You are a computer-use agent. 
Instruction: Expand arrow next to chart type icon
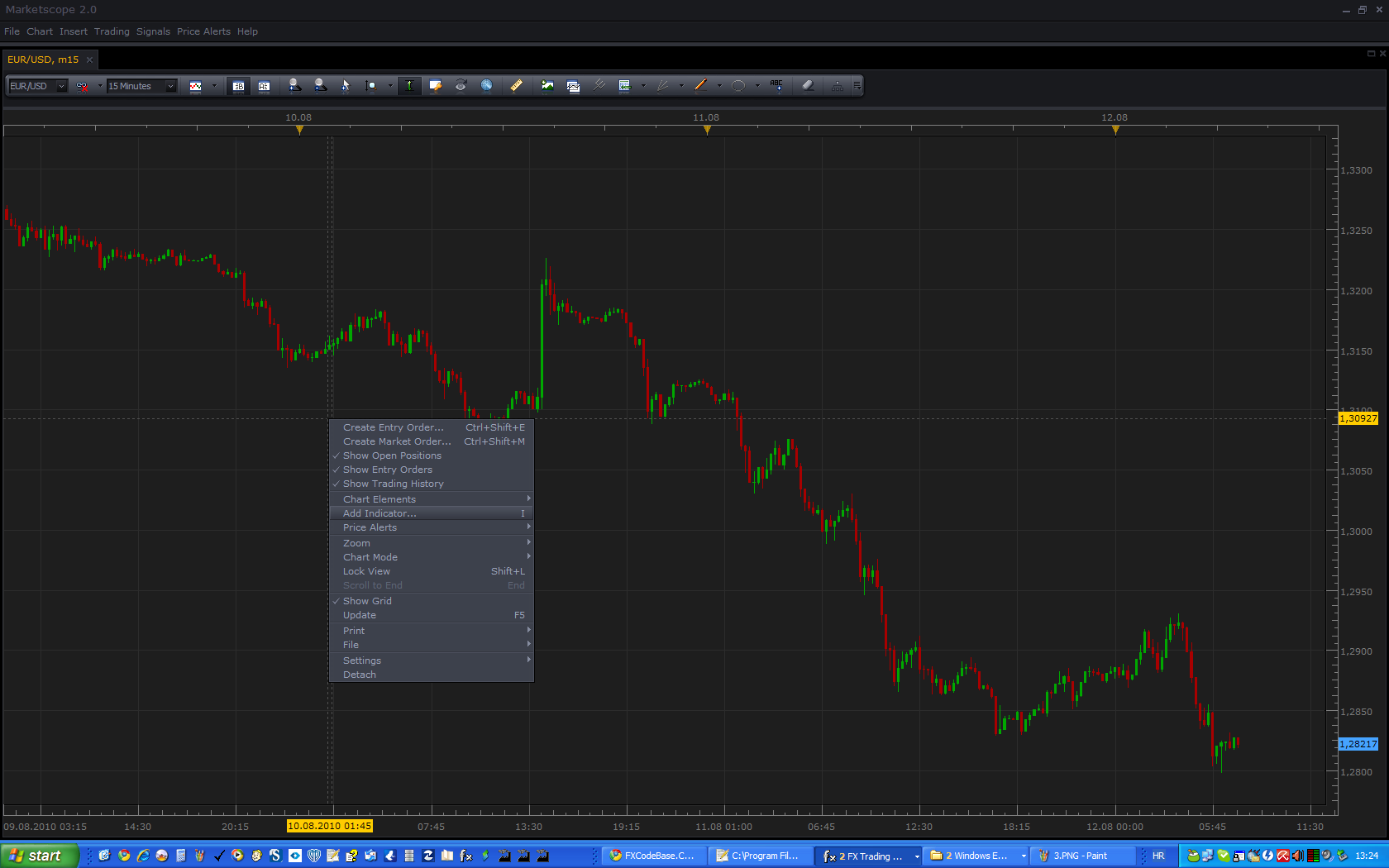214,86
